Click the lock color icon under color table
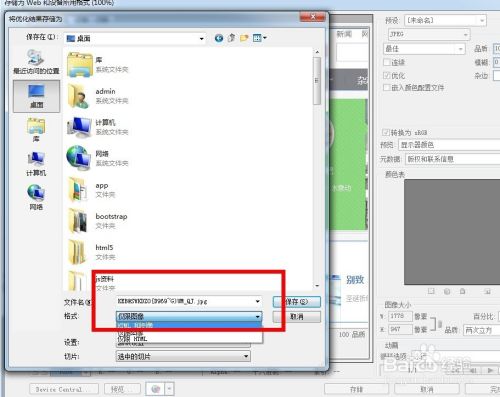This screenshot has width=500, height=397. pos(463,291)
